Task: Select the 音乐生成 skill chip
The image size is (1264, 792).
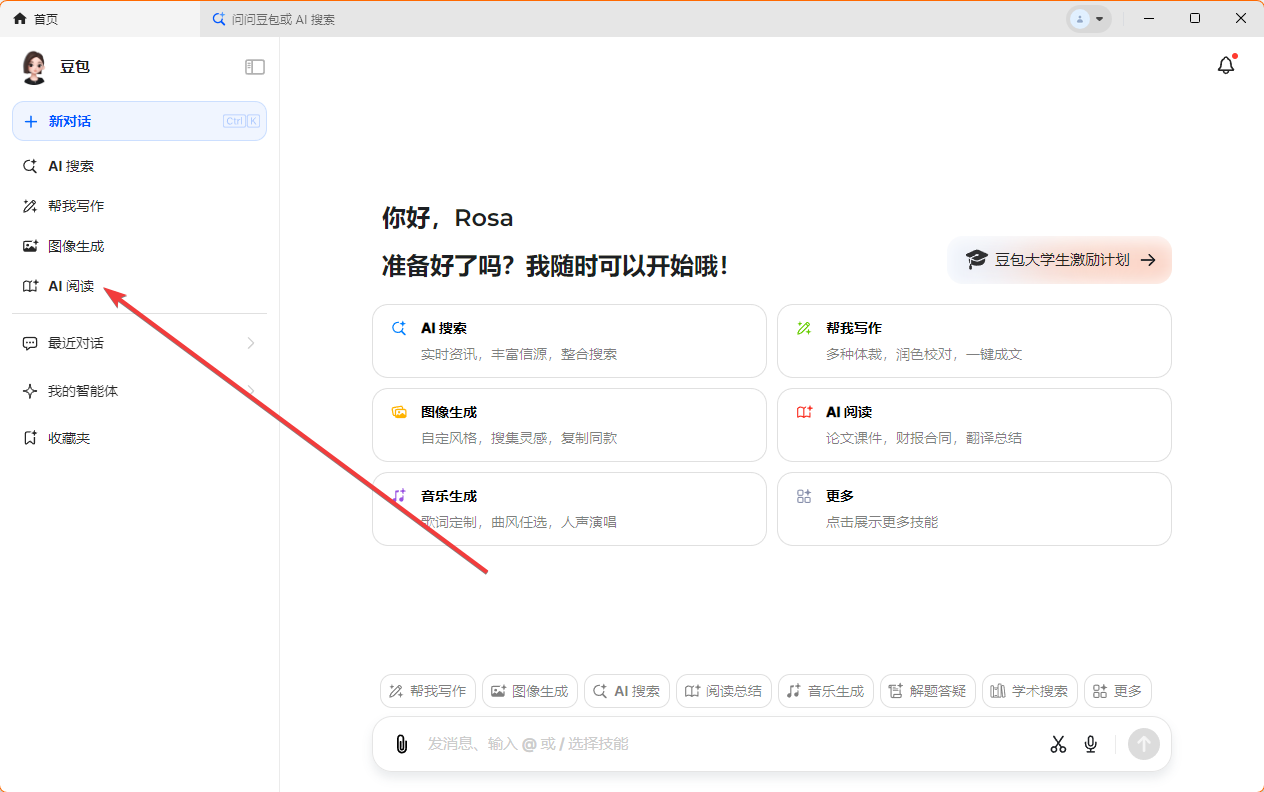Action: 826,691
